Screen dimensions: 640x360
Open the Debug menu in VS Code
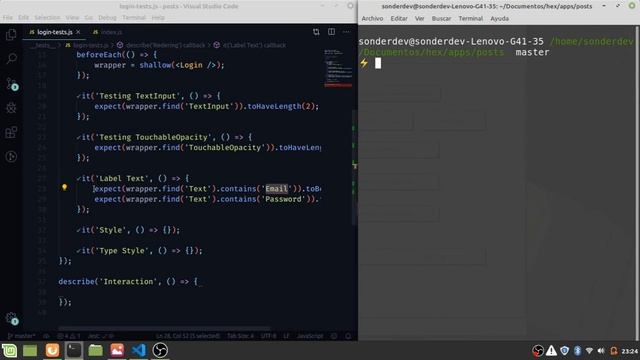click(x=107, y=18)
